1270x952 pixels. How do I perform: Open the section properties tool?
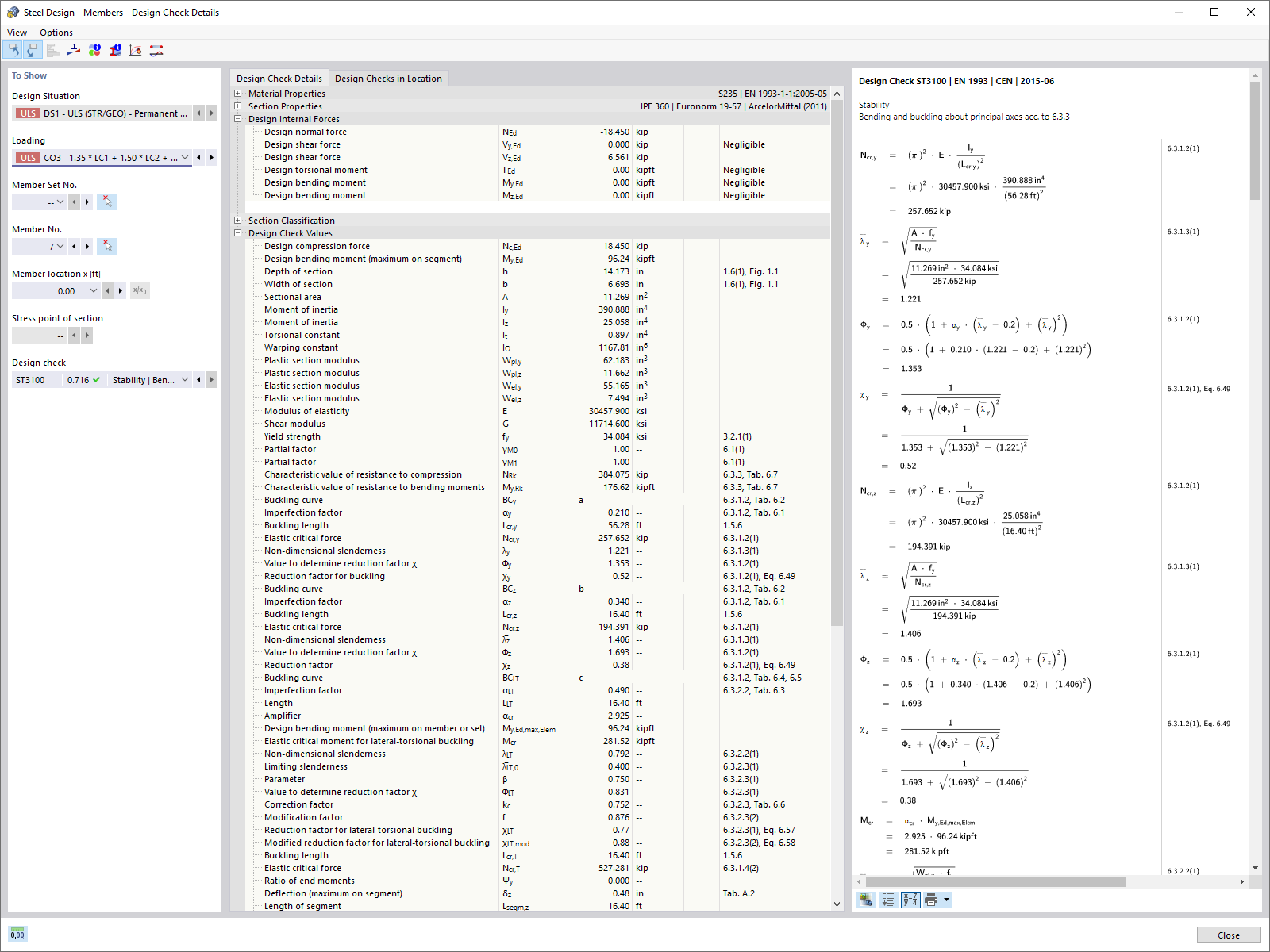pyautogui.click(x=52, y=50)
